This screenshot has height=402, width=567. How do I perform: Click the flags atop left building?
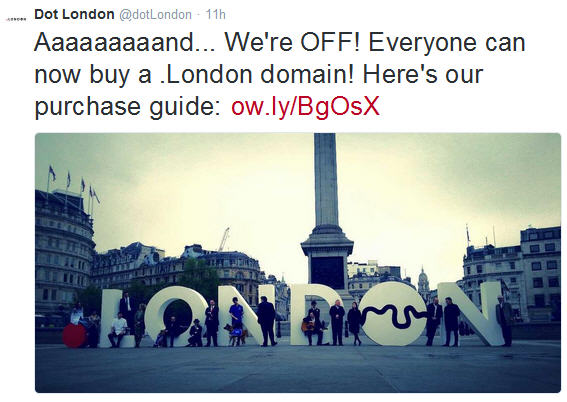(74, 183)
